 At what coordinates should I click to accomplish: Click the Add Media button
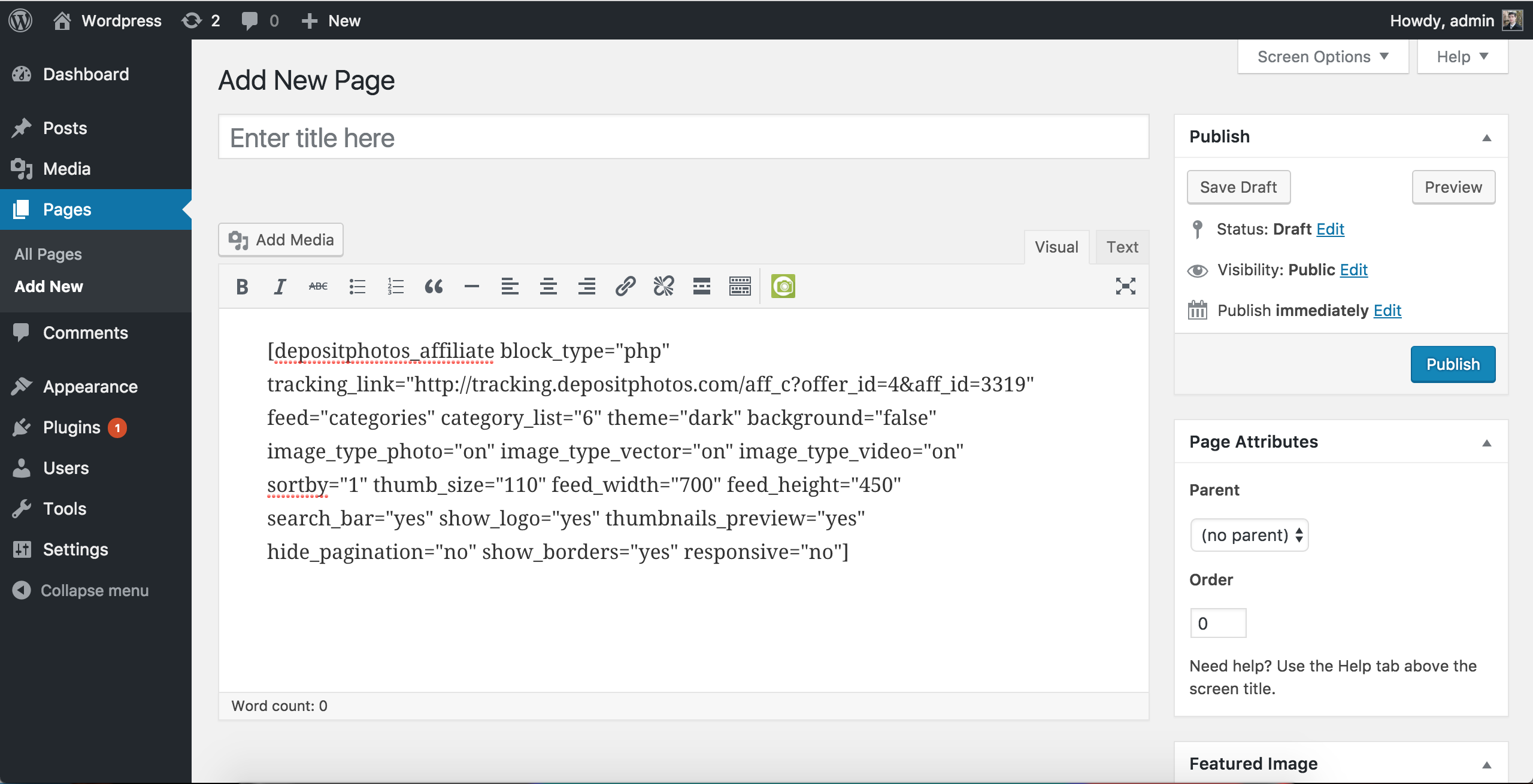pos(281,239)
